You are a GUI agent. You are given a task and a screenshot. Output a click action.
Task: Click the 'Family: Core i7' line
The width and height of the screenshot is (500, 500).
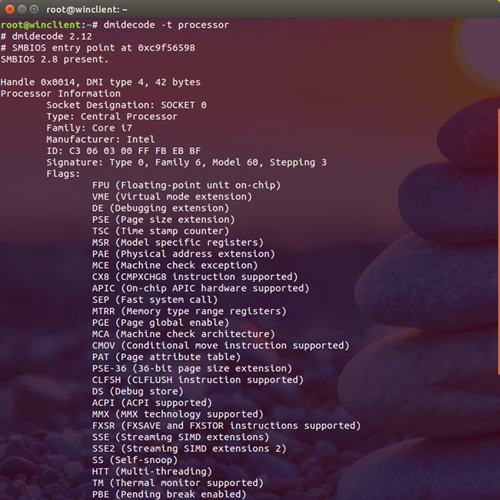(89, 128)
